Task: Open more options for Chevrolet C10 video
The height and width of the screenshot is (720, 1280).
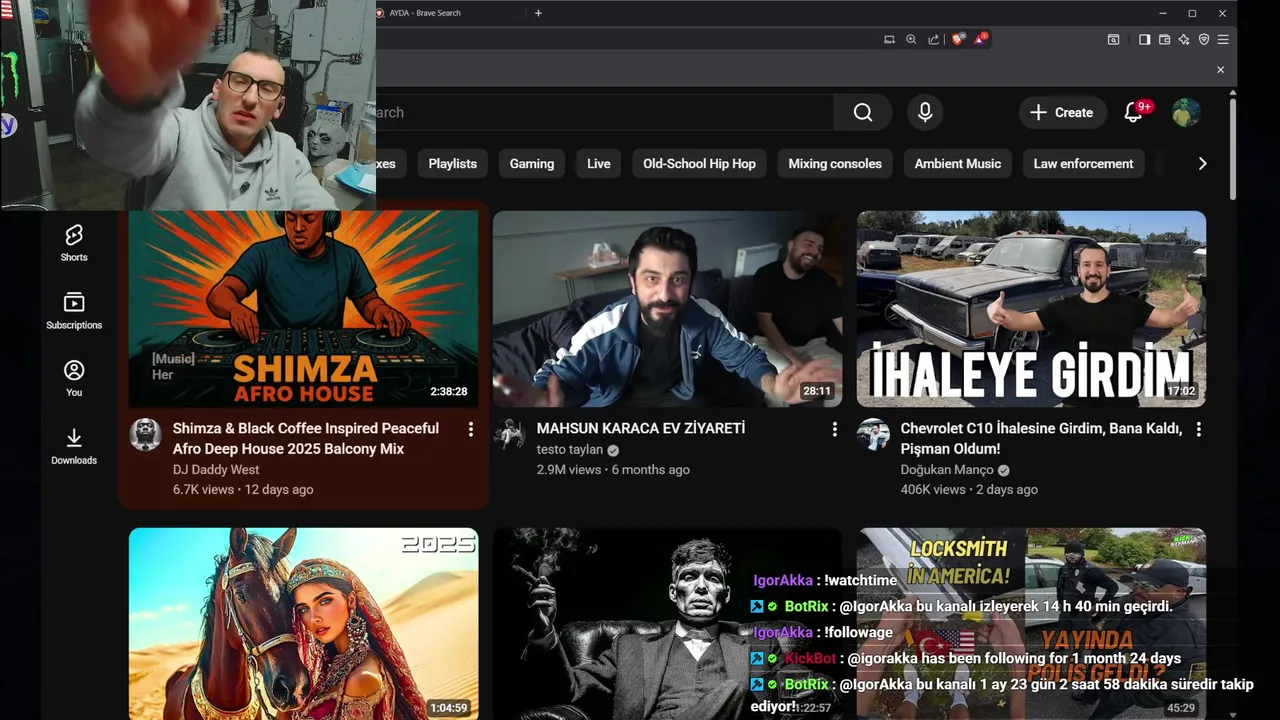Action: [1199, 429]
